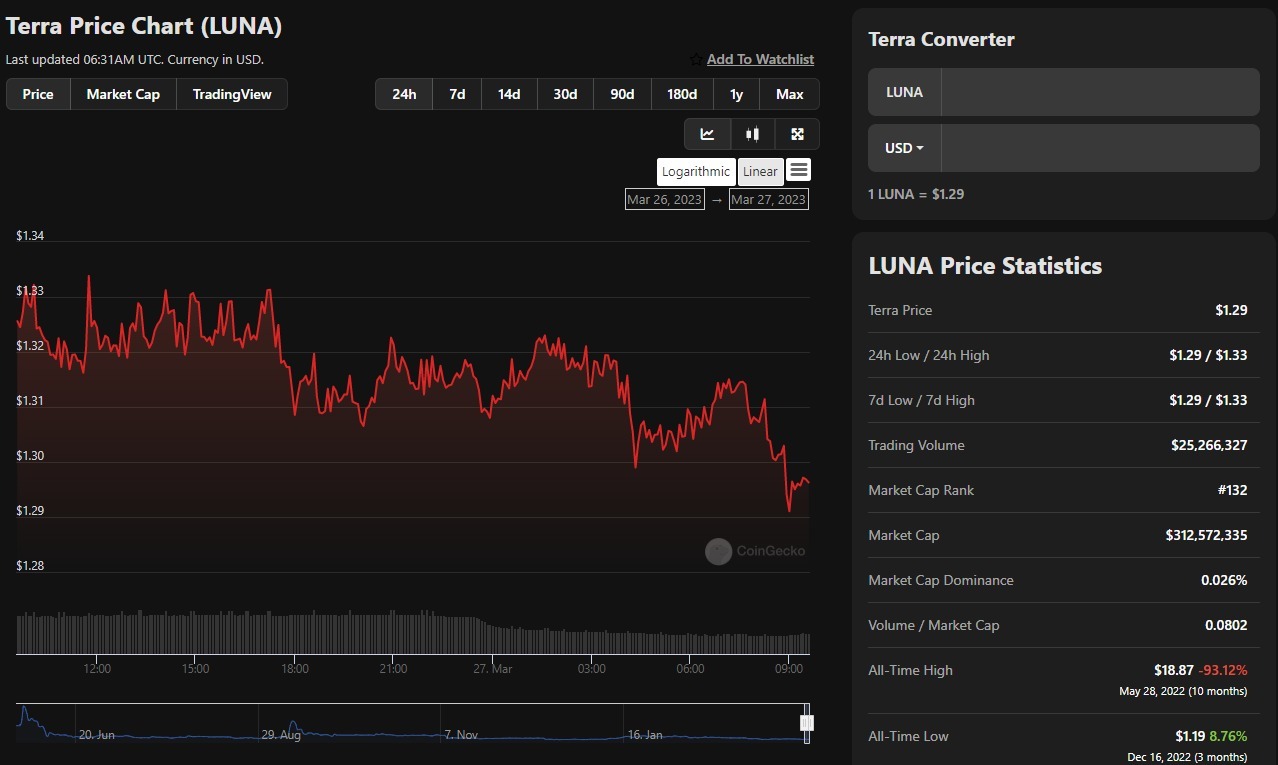Open the chart hamburger menu icon
This screenshot has width=1278, height=765.
[798, 170]
